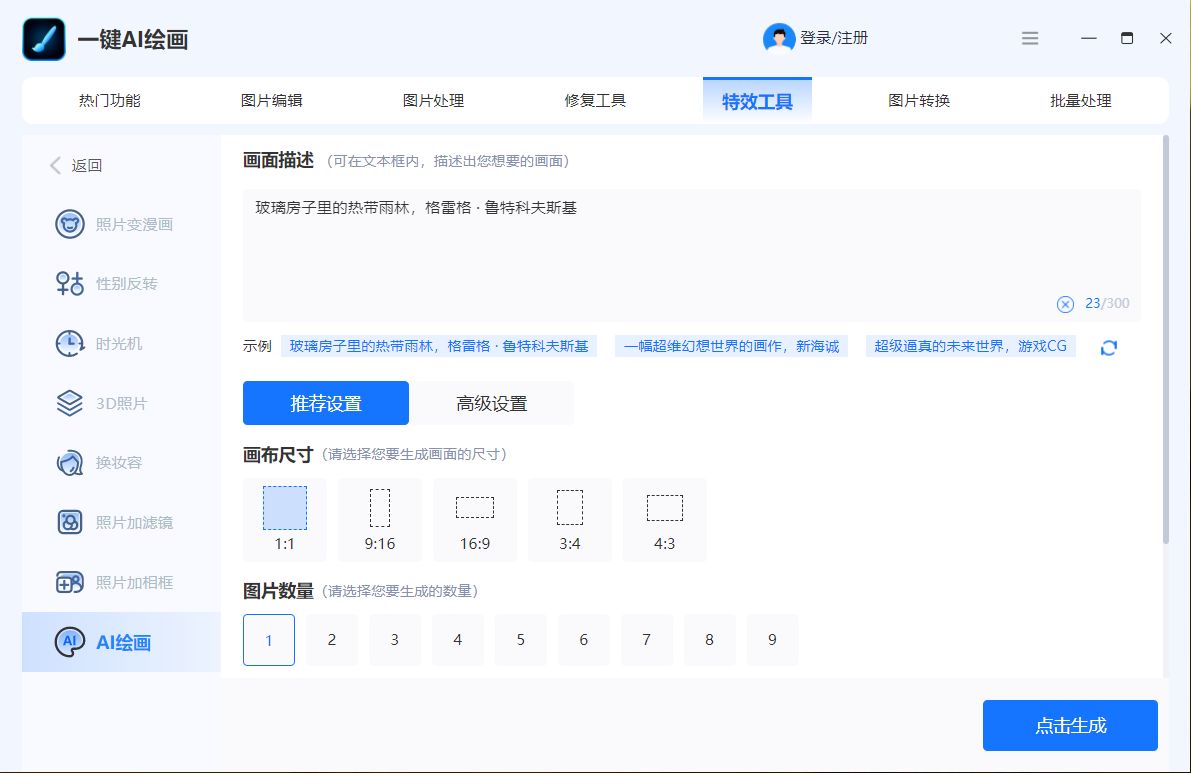Image resolution: width=1191 pixels, height=773 pixels.
Task: Click the 点击生成 button
Action: (x=1070, y=726)
